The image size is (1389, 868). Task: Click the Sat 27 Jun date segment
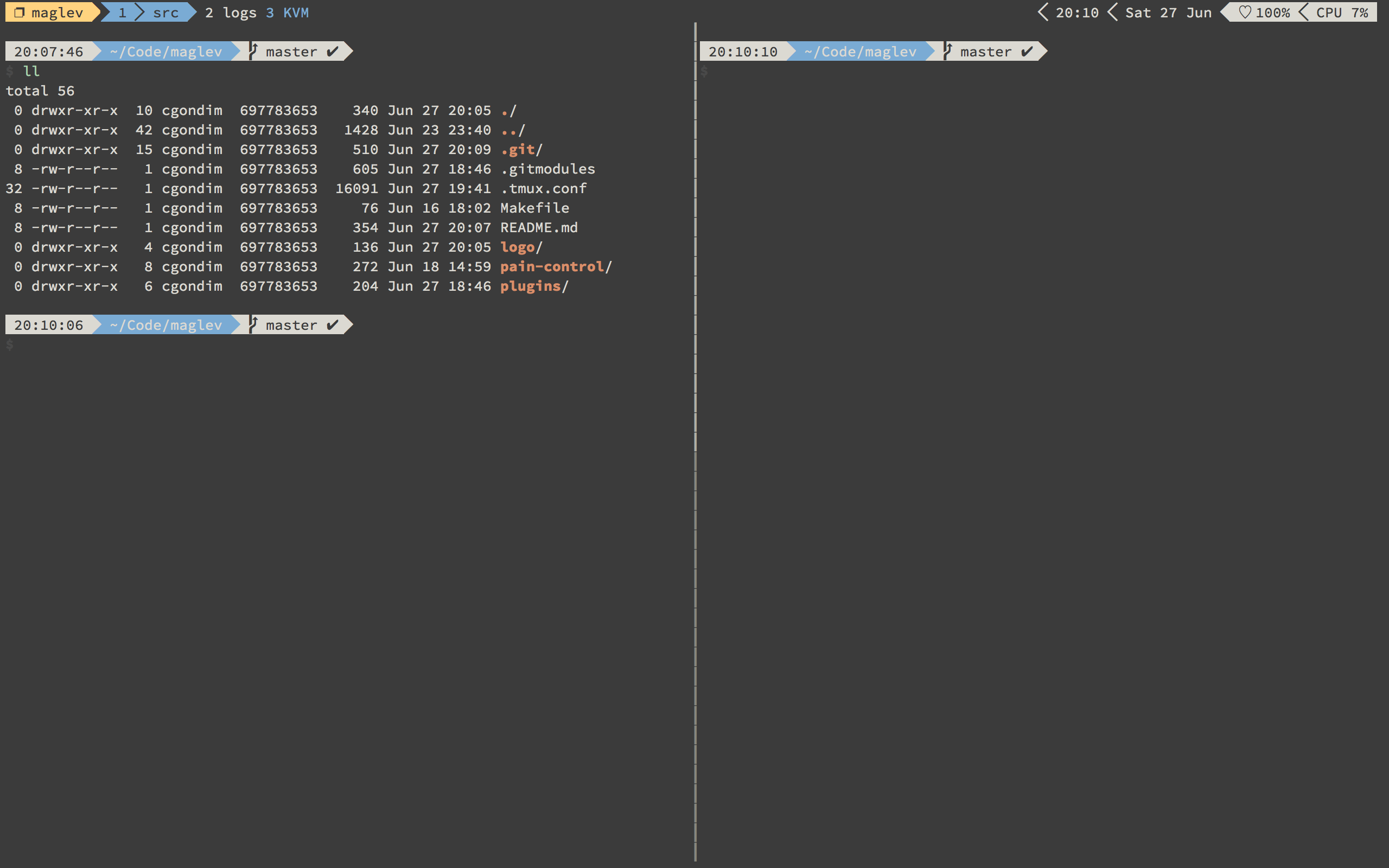tap(1168, 12)
